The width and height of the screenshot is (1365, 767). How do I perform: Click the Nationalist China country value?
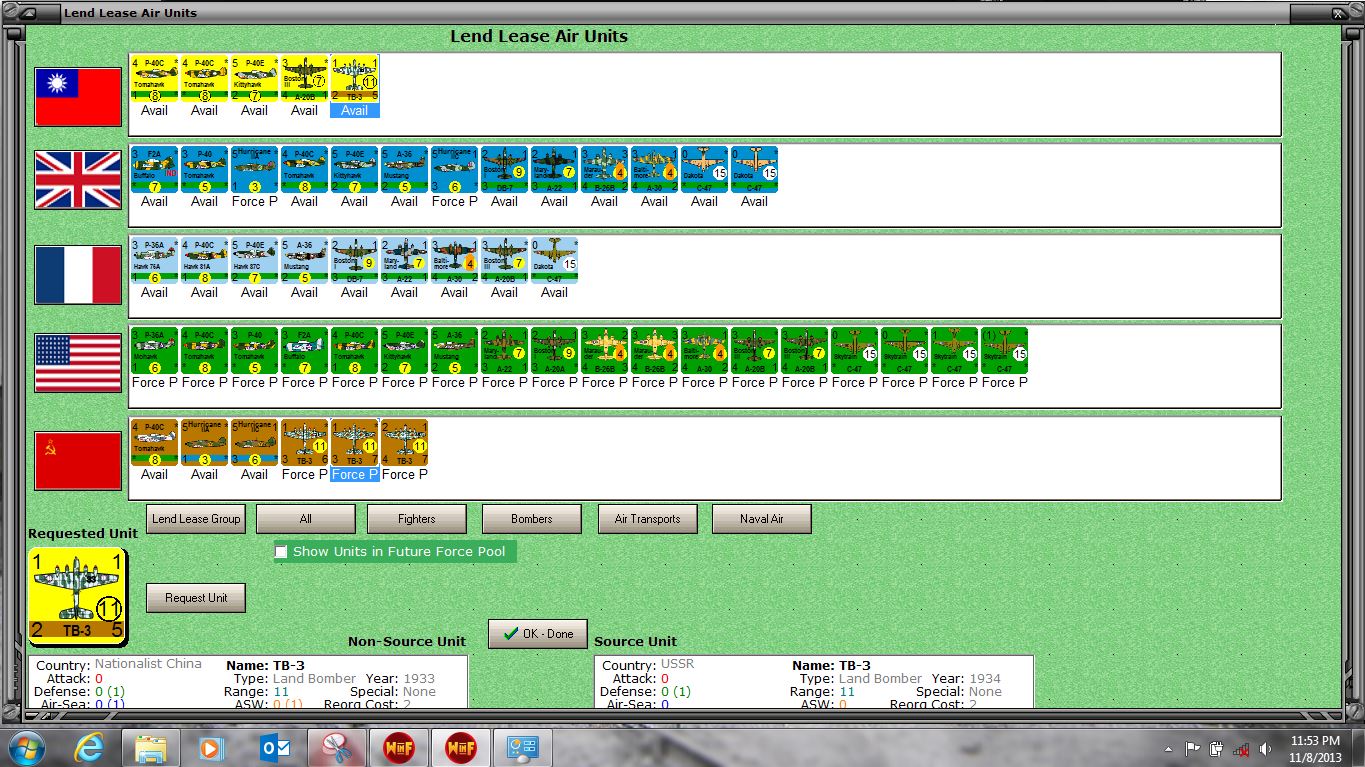[x=148, y=664]
